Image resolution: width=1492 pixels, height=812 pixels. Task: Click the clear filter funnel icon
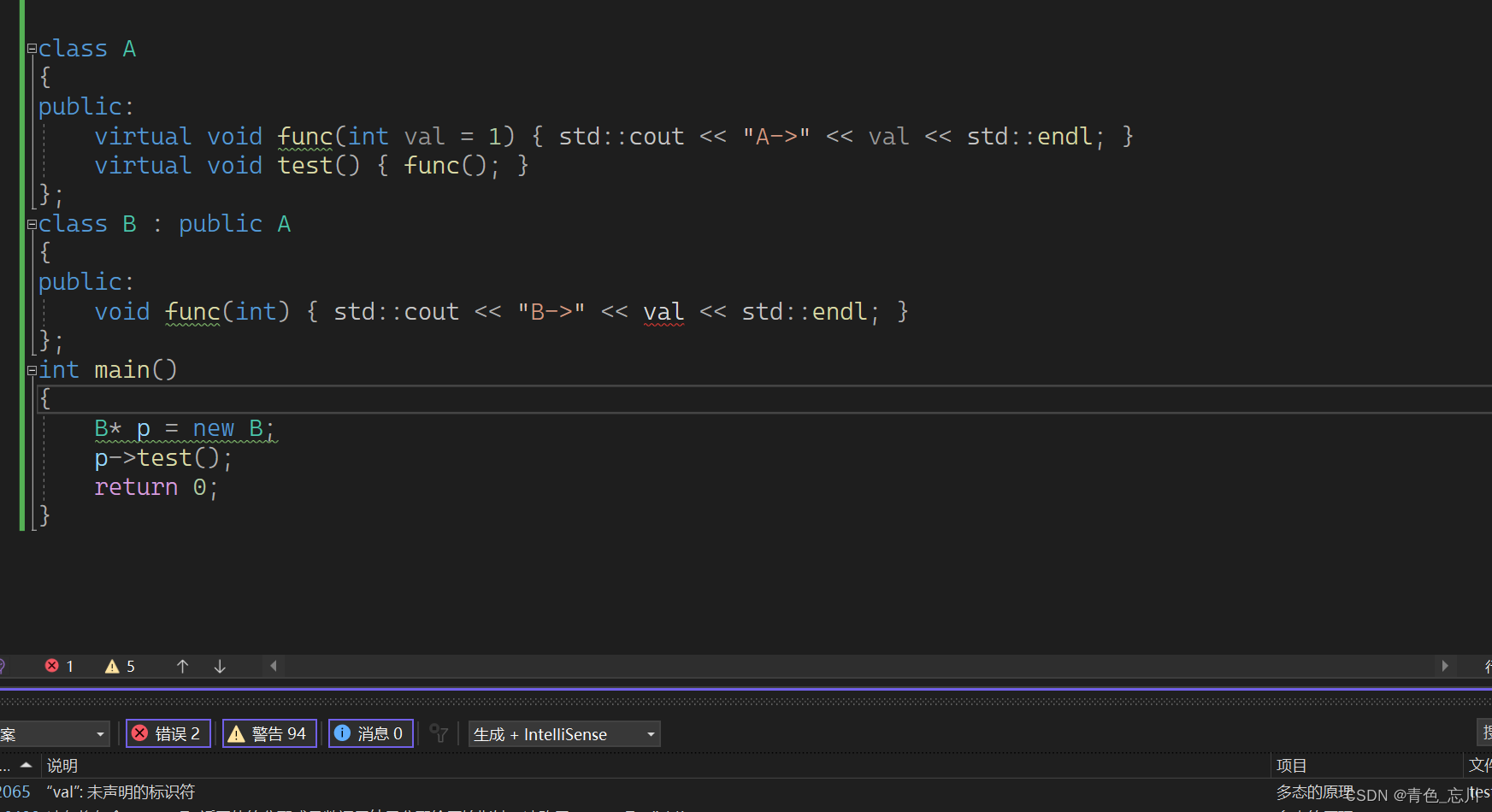point(439,733)
